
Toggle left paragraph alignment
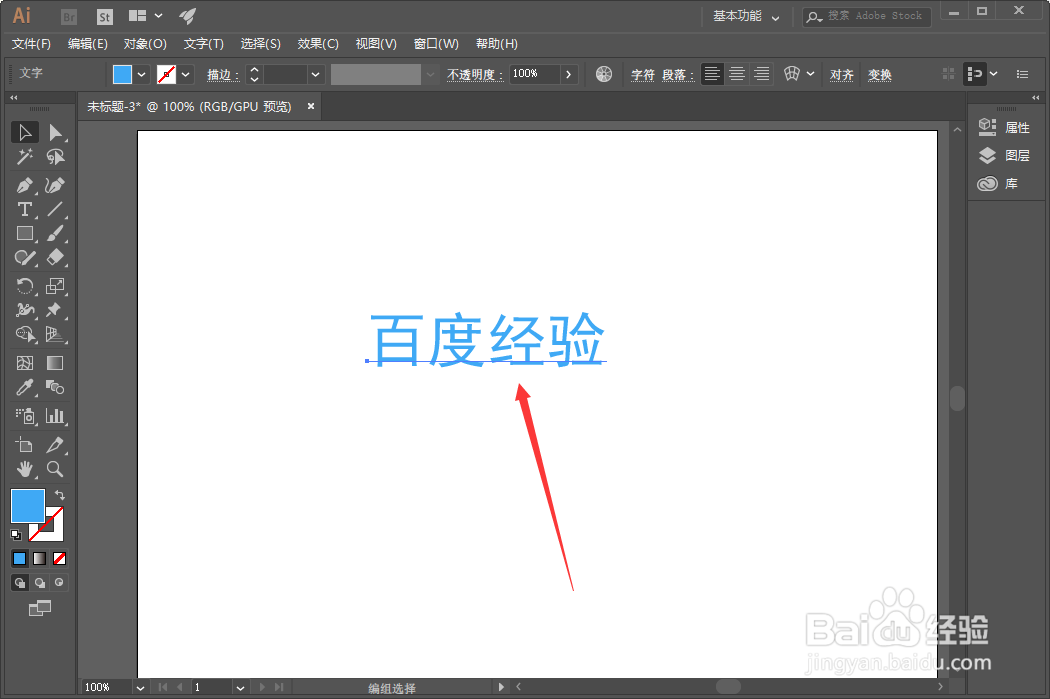point(711,73)
